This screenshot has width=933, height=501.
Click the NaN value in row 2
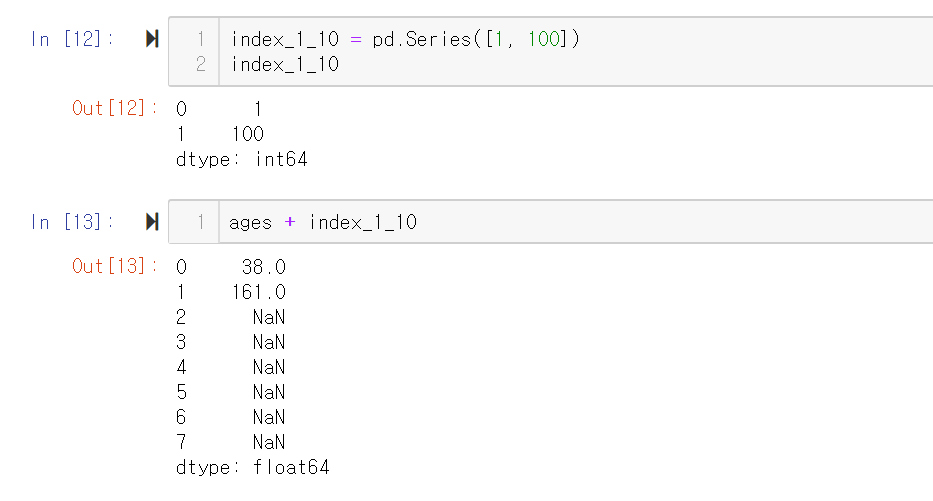point(269,317)
